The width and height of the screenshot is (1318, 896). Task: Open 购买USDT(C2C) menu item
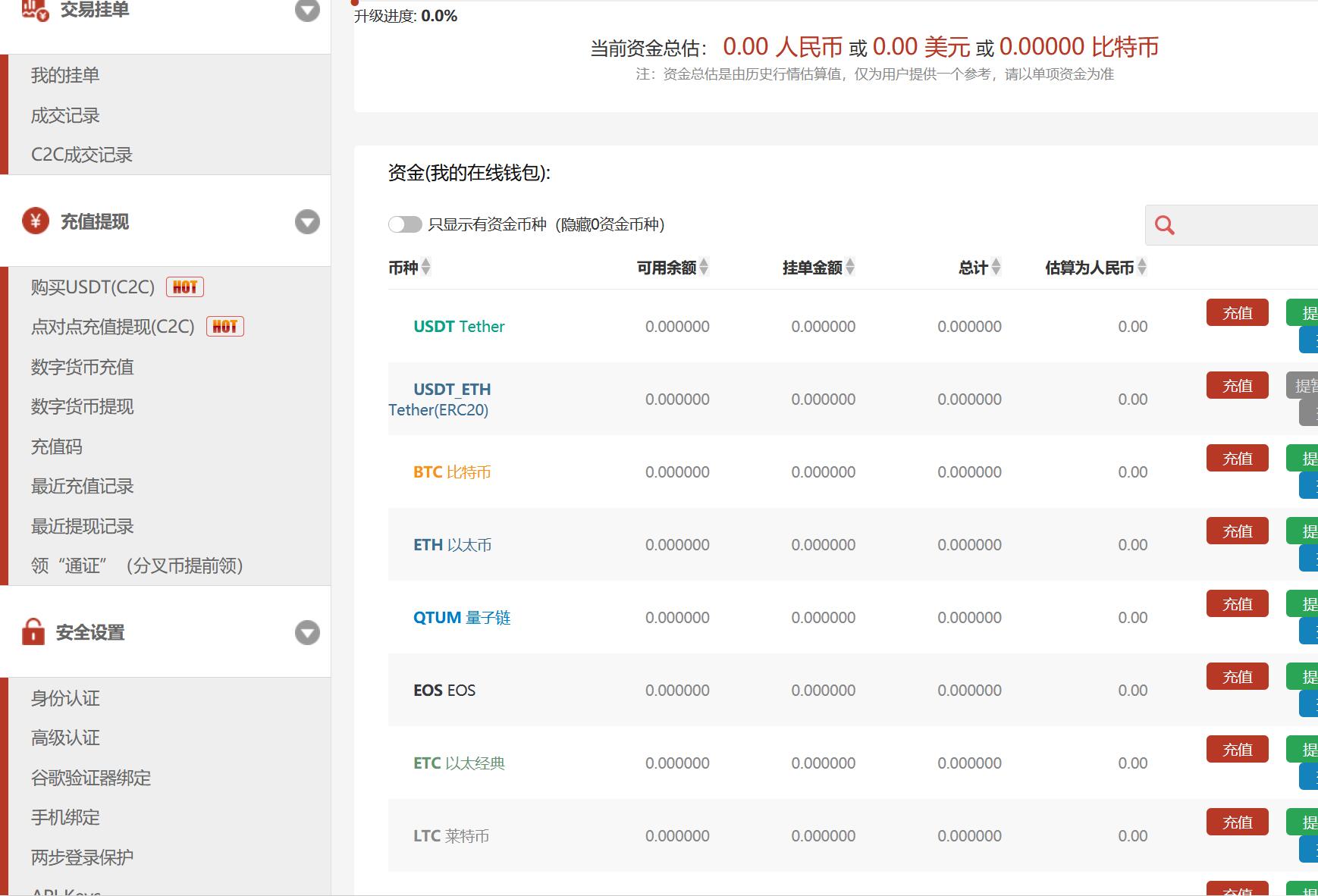point(93,287)
